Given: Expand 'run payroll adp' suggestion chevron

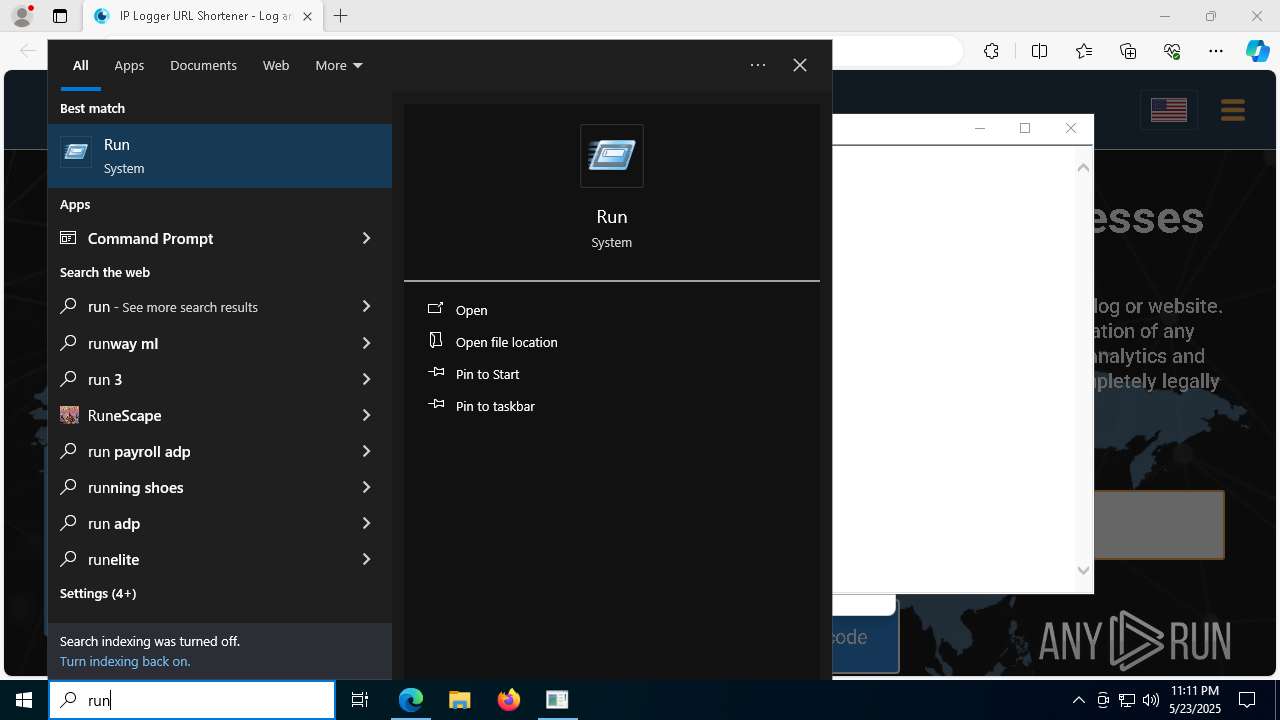Looking at the screenshot, I should pyautogui.click(x=366, y=451).
